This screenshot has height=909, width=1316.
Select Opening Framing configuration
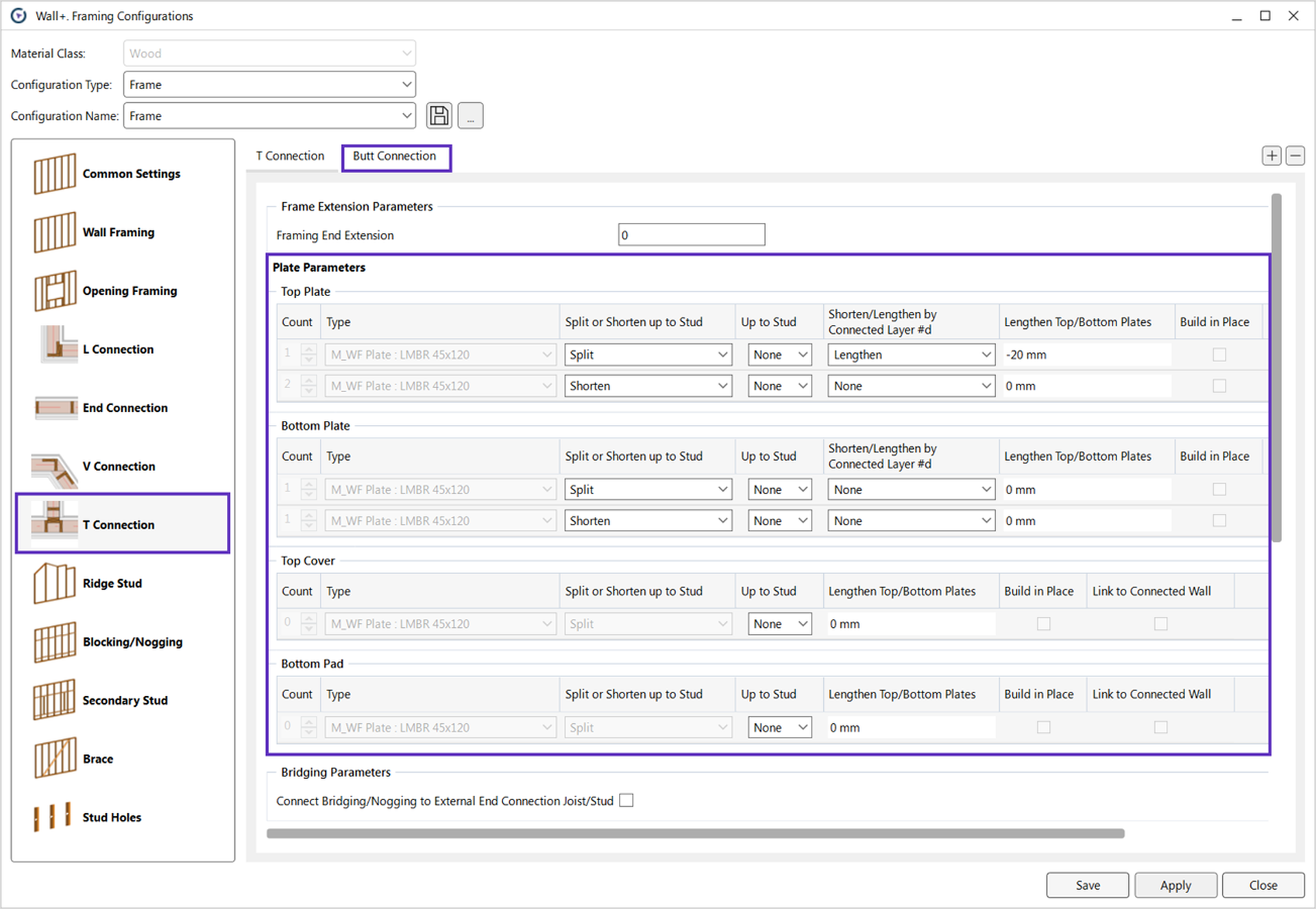click(x=129, y=291)
